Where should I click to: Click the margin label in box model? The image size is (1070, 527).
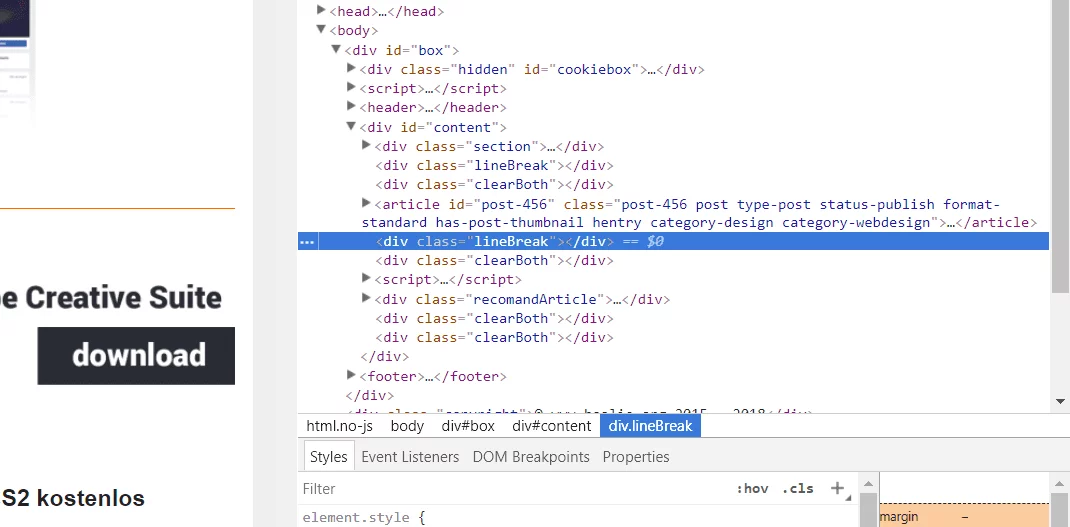coord(899,517)
